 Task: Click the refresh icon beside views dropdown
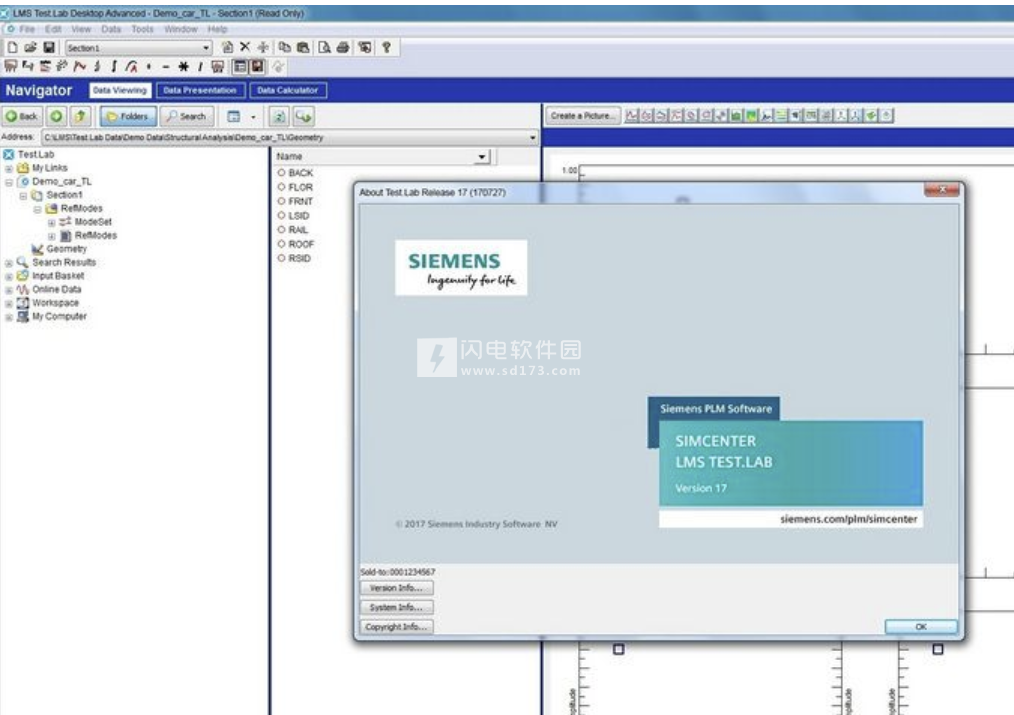coord(279,116)
